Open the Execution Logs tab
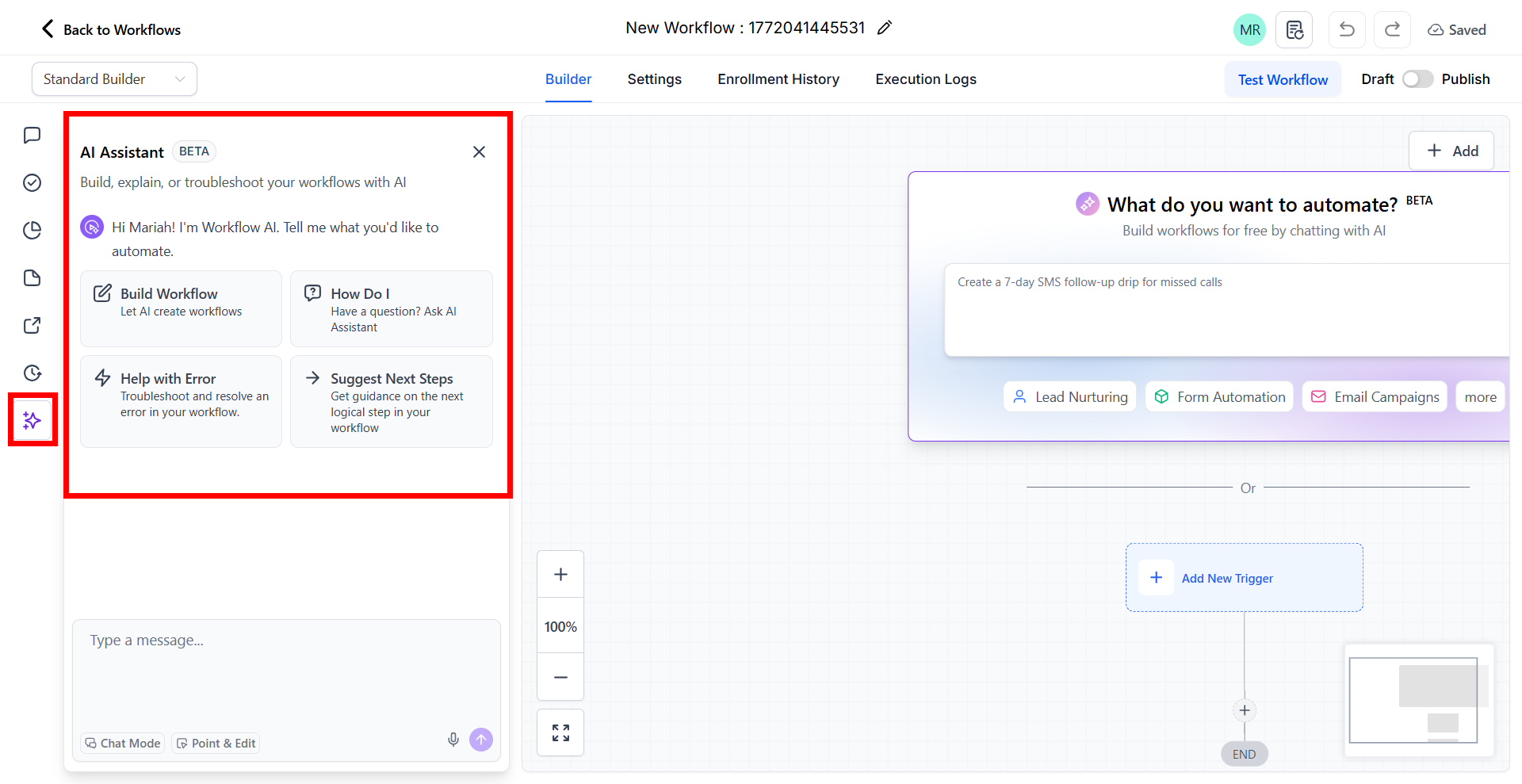The image size is (1522, 784). (x=925, y=79)
